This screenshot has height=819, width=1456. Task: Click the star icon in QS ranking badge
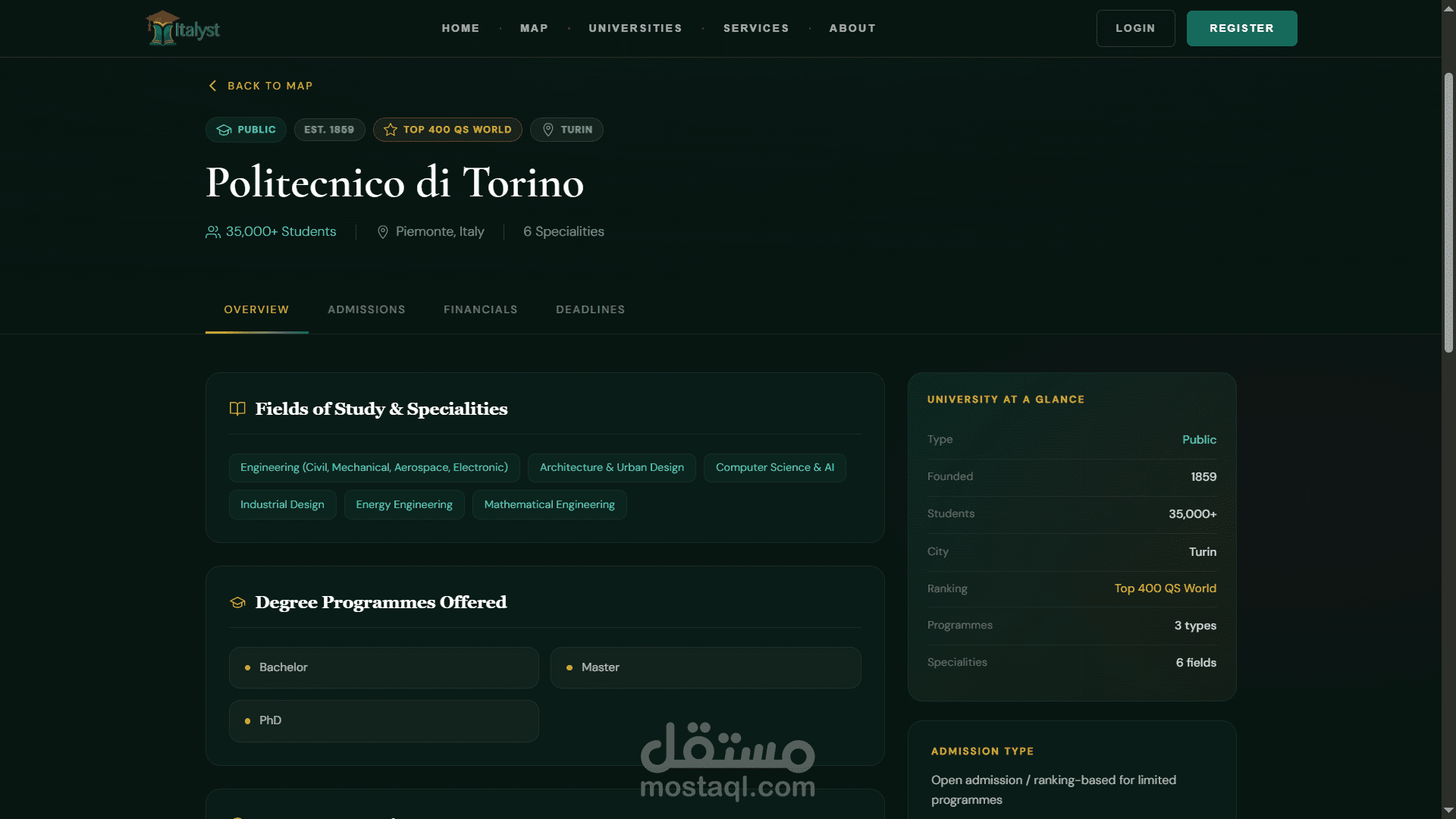coord(391,130)
